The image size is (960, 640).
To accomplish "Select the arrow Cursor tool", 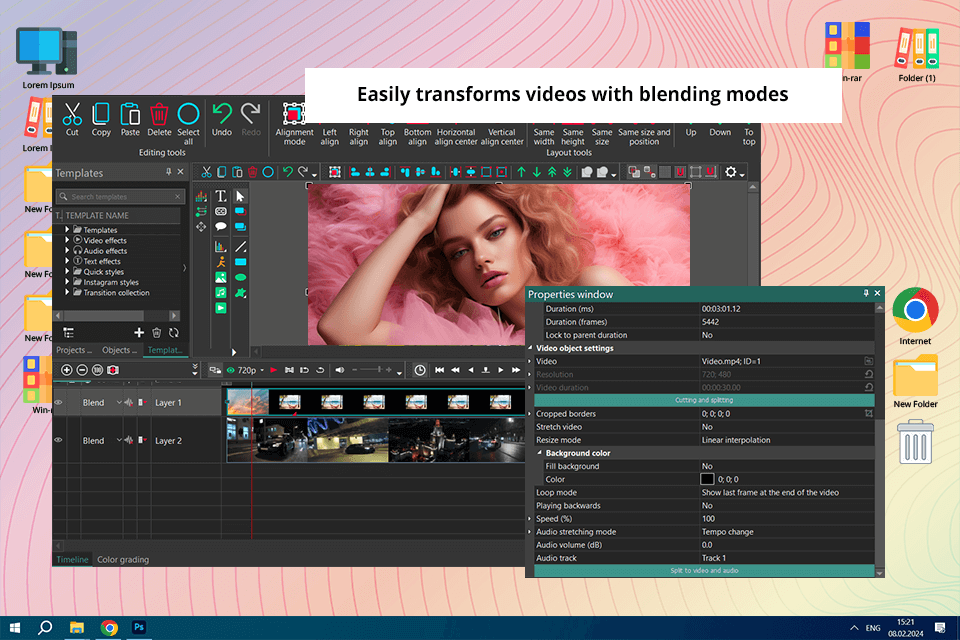I will [240, 196].
